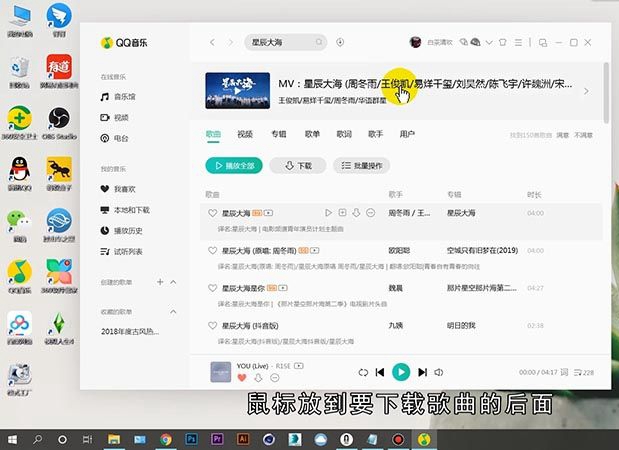Screen dimensions: 619x450
Task: Open MV icon beside first 星辰大海
Action: pos(268,213)
